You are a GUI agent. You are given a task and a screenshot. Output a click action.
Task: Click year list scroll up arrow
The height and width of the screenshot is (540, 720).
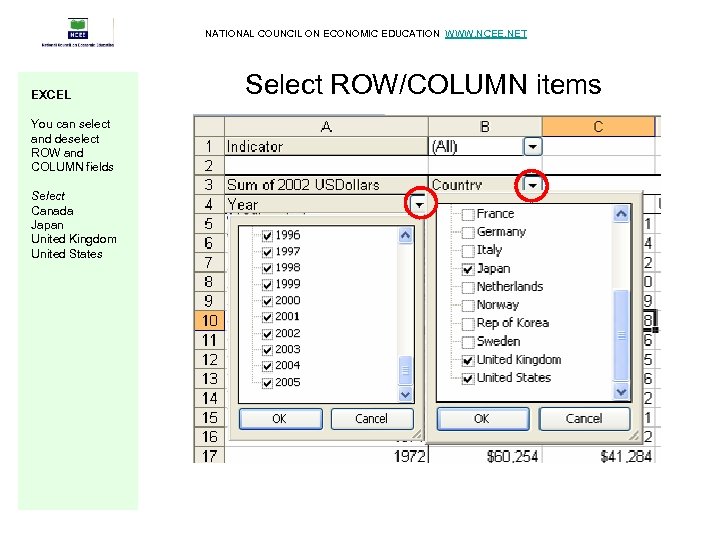[x=405, y=236]
